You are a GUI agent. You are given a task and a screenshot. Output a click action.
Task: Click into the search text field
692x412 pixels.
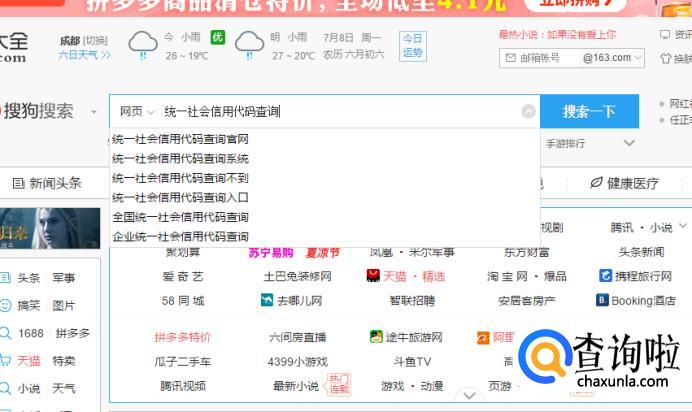[340, 112]
